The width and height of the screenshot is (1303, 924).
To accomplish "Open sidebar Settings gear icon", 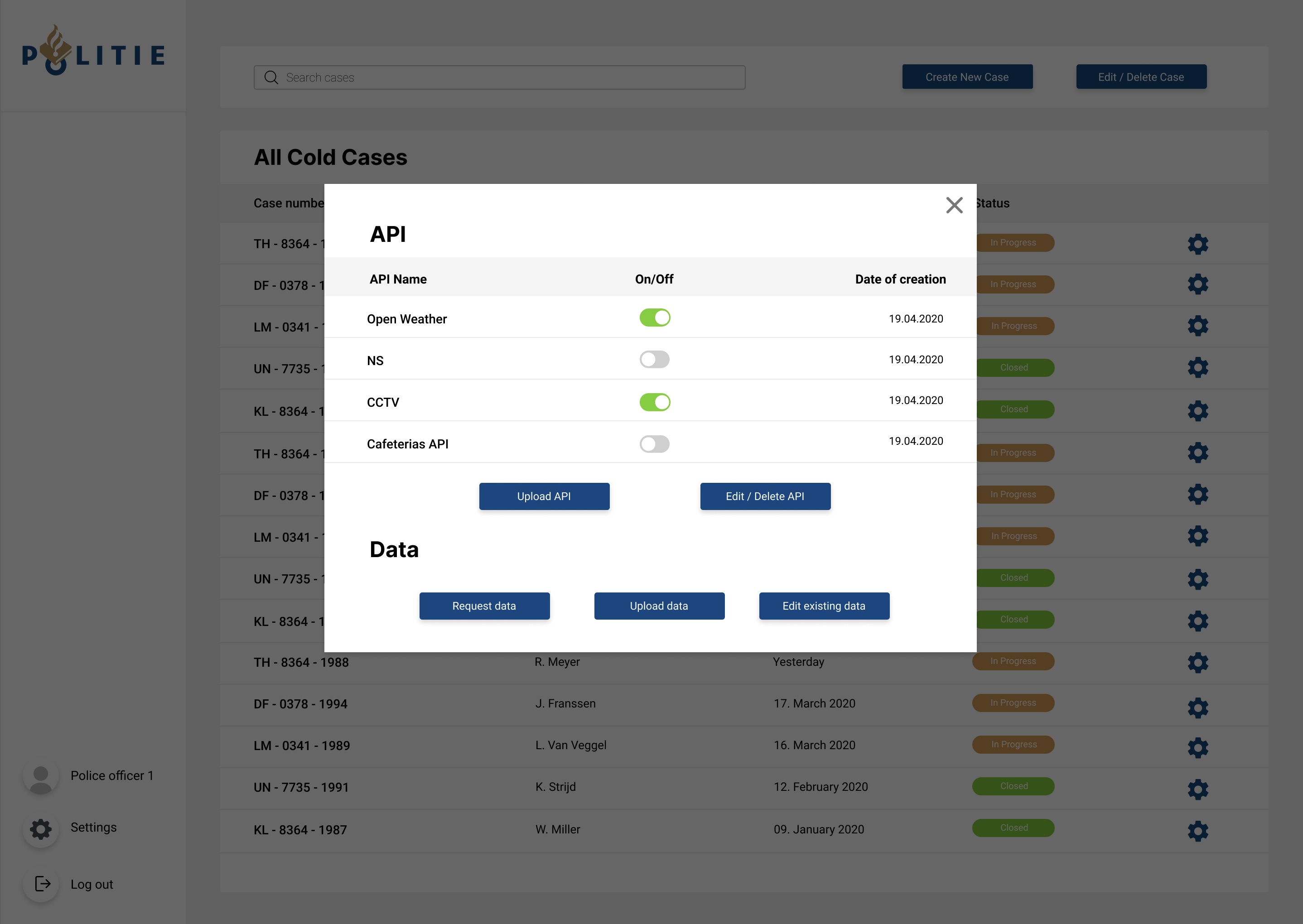I will click(x=41, y=828).
